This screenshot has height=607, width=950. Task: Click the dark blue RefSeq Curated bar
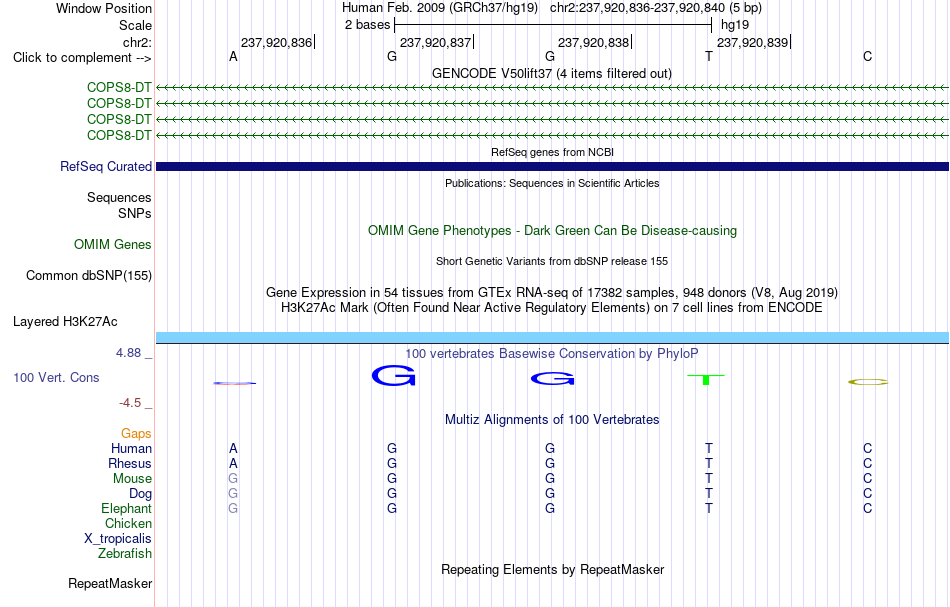point(552,167)
